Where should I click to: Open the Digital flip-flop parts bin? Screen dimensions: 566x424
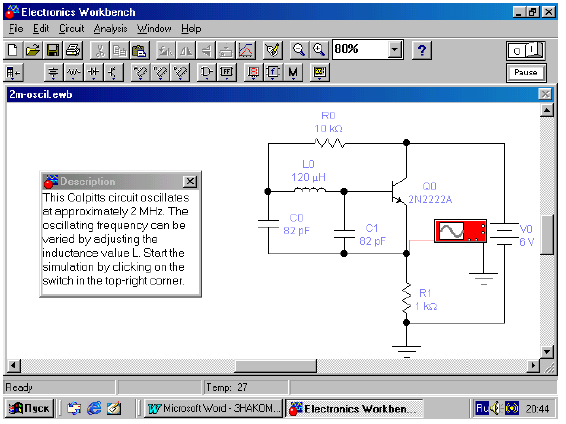click(226, 73)
